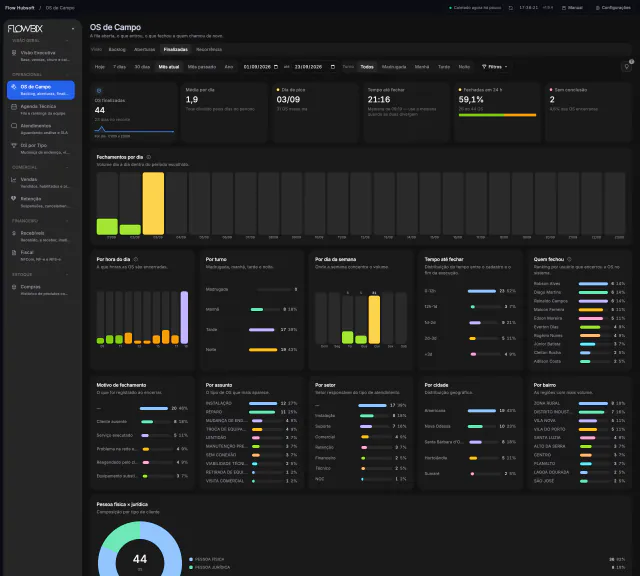Collapse the Comercial sidebar section
This screenshot has height=576, width=640.
click(x=67, y=167)
